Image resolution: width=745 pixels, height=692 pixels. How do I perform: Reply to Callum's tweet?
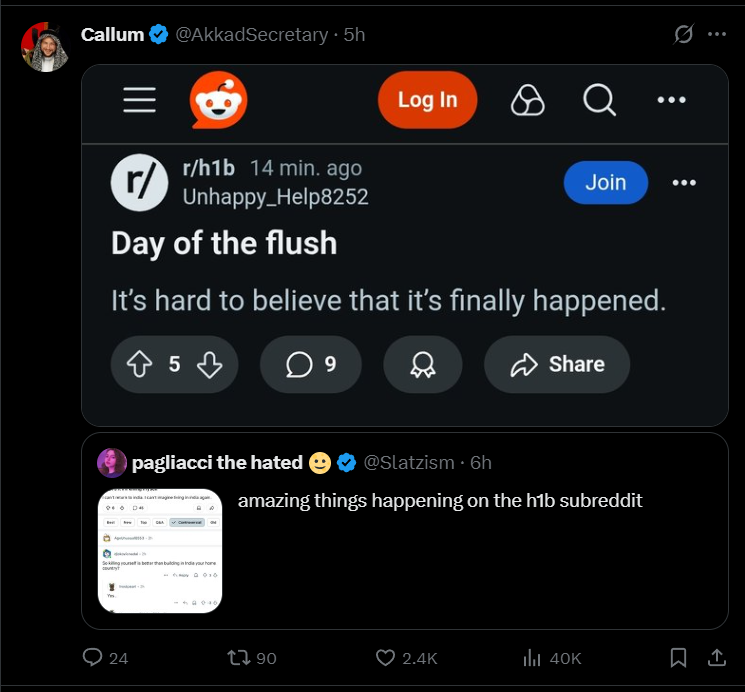pyautogui.click(x=93, y=657)
